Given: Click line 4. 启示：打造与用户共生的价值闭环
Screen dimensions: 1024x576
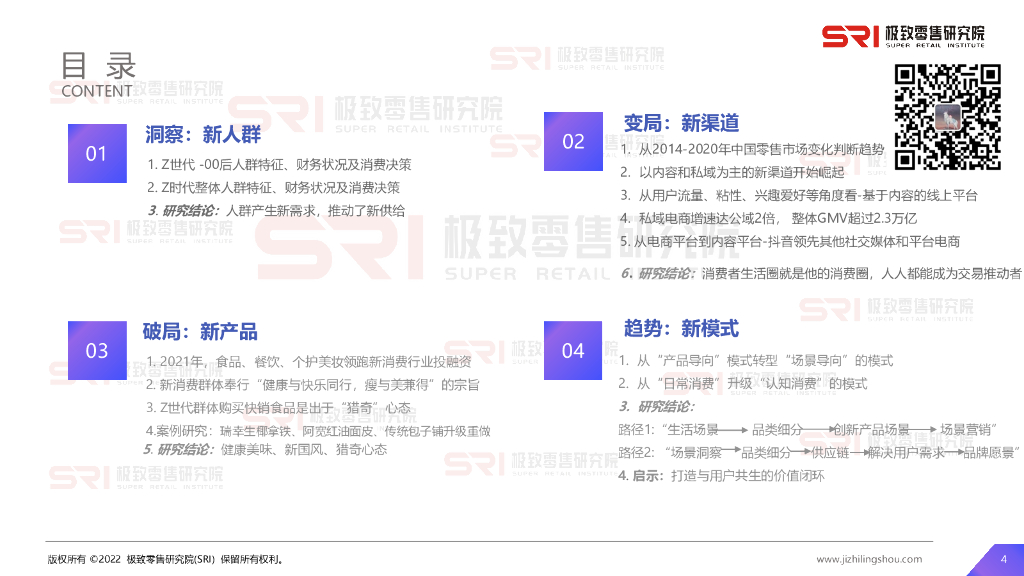Looking at the screenshot, I should coord(721,475).
